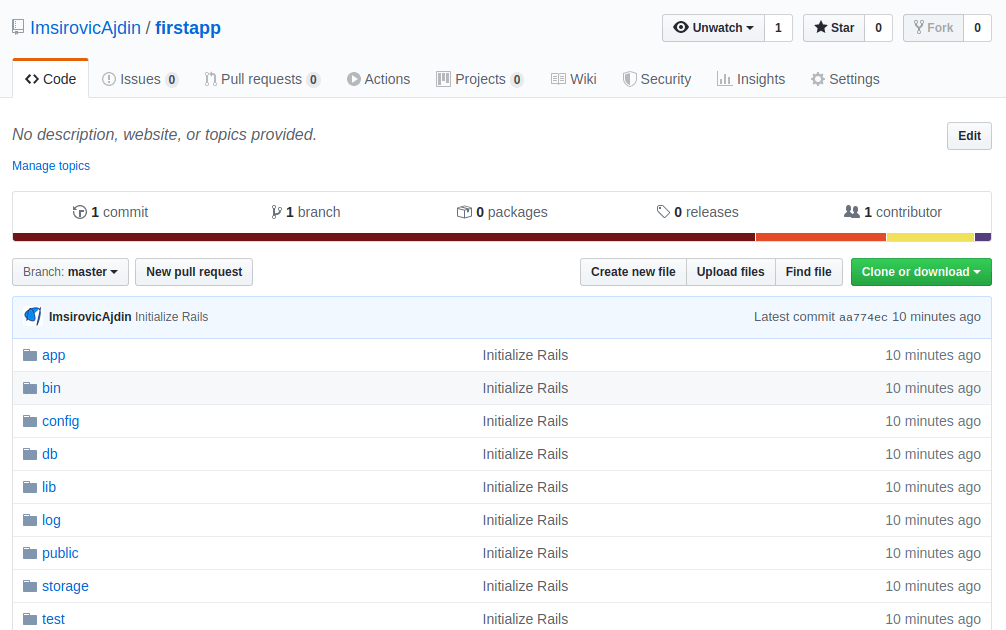
Task: View the 1 branch link
Action: [x=305, y=212]
